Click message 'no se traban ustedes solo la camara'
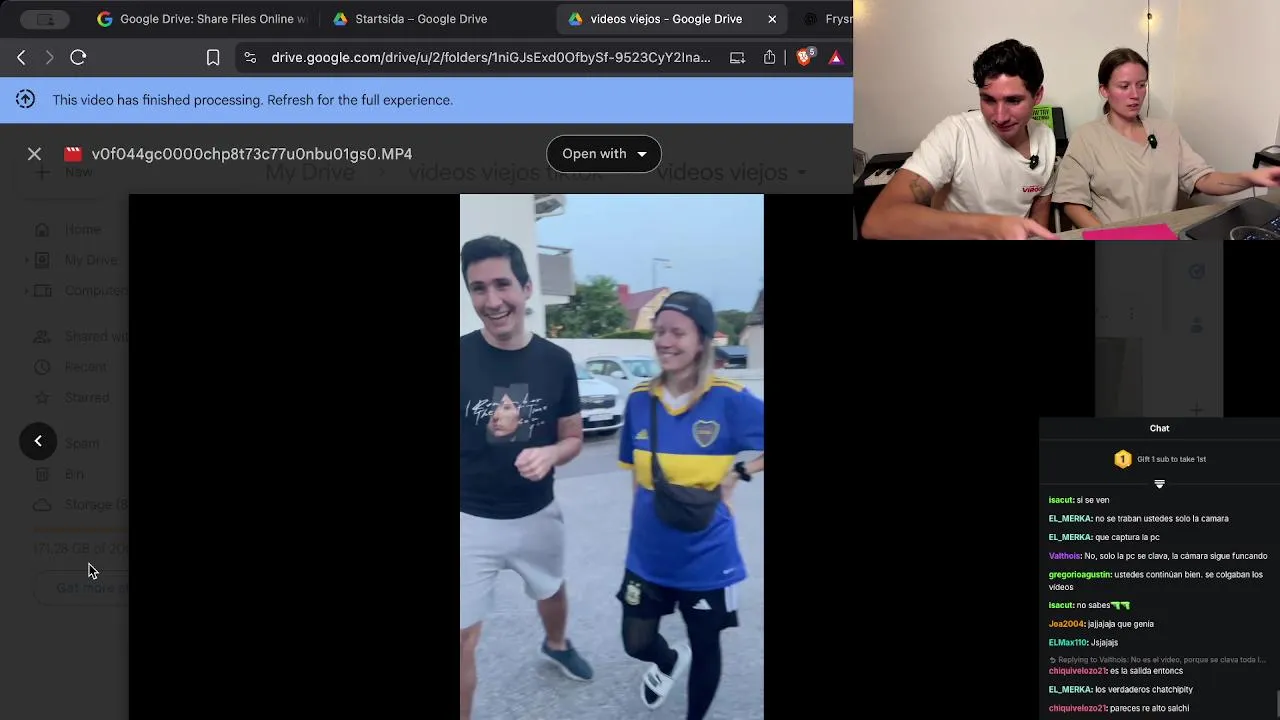The image size is (1280, 720). coord(1161,519)
